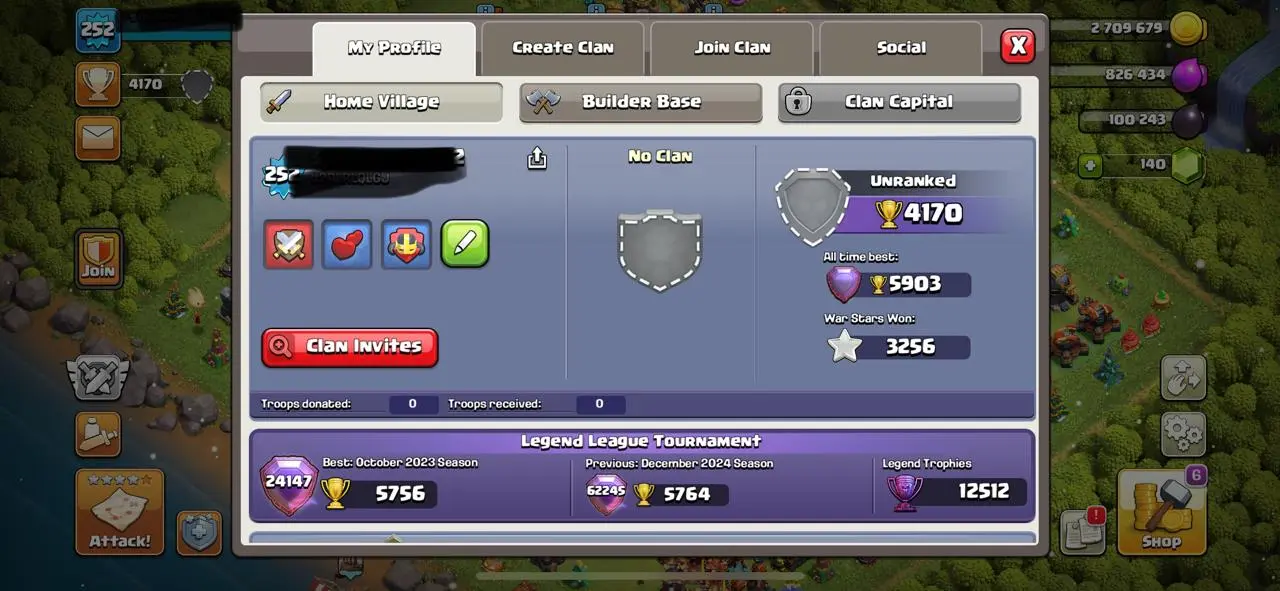Tap the Attack! map button
Image resolution: width=1280 pixels, height=591 pixels.
[120, 512]
